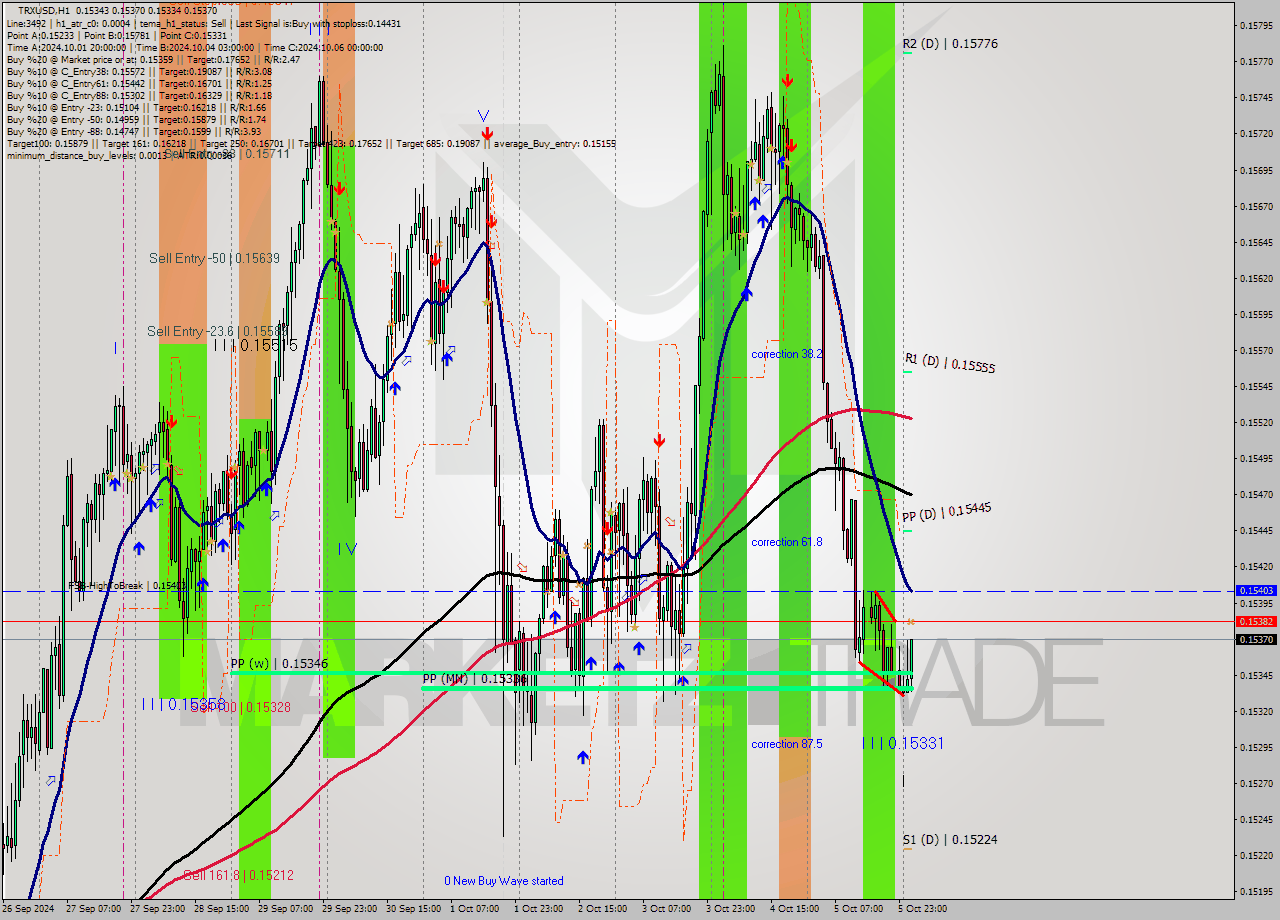The width and height of the screenshot is (1280, 920).
Task: Click the '5 Oct 23:00' time label
Action: point(923,909)
